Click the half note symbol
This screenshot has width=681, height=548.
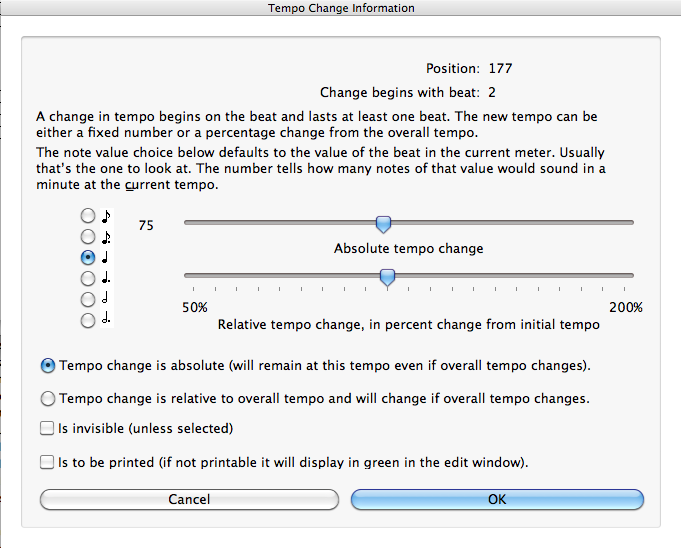tap(105, 299)
